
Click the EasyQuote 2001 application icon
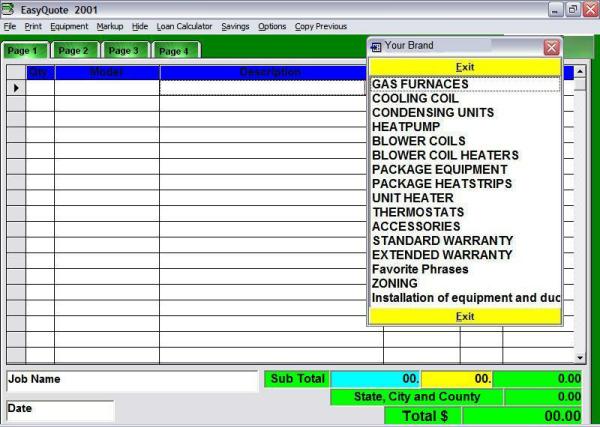coord(8,9)
